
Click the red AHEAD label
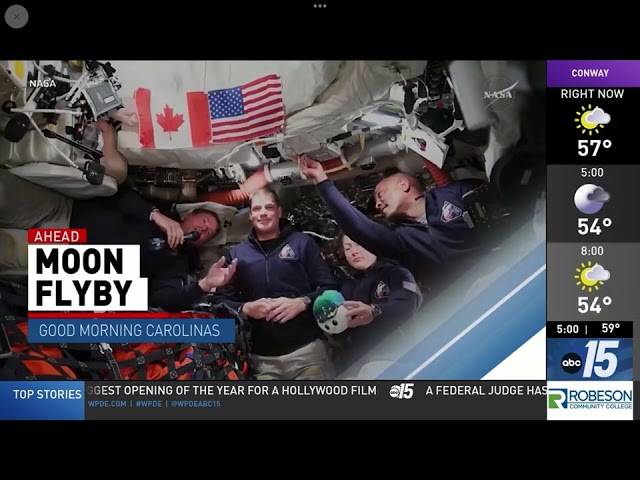(x=57, y=236)
